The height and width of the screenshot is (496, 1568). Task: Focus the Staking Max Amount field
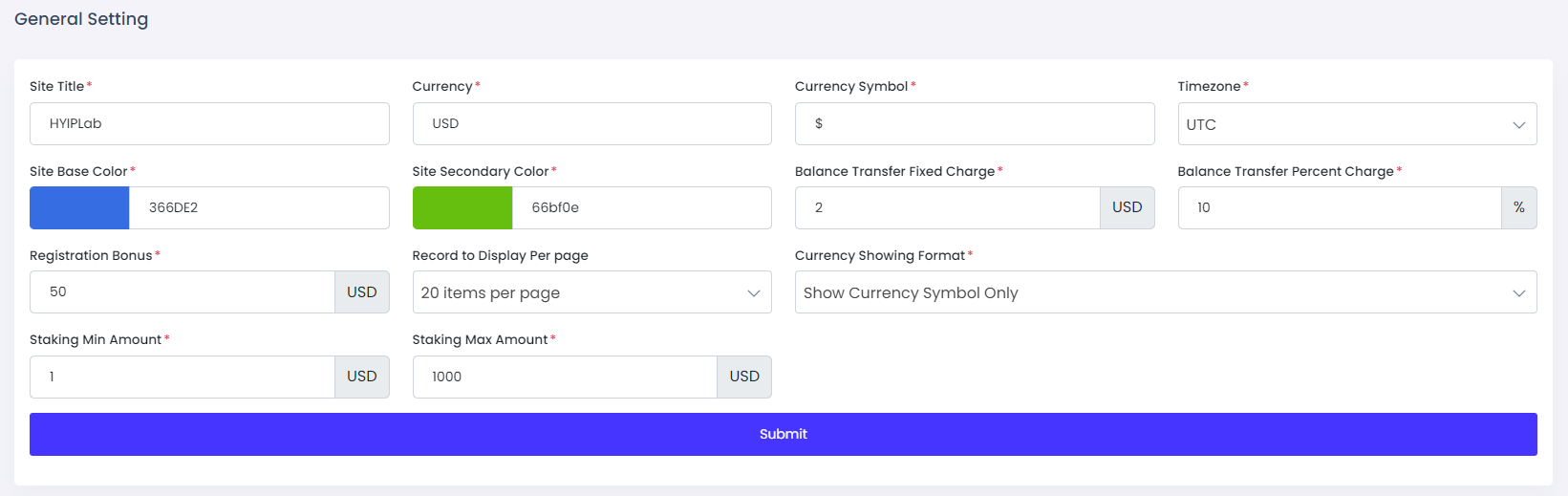[564, 377]
